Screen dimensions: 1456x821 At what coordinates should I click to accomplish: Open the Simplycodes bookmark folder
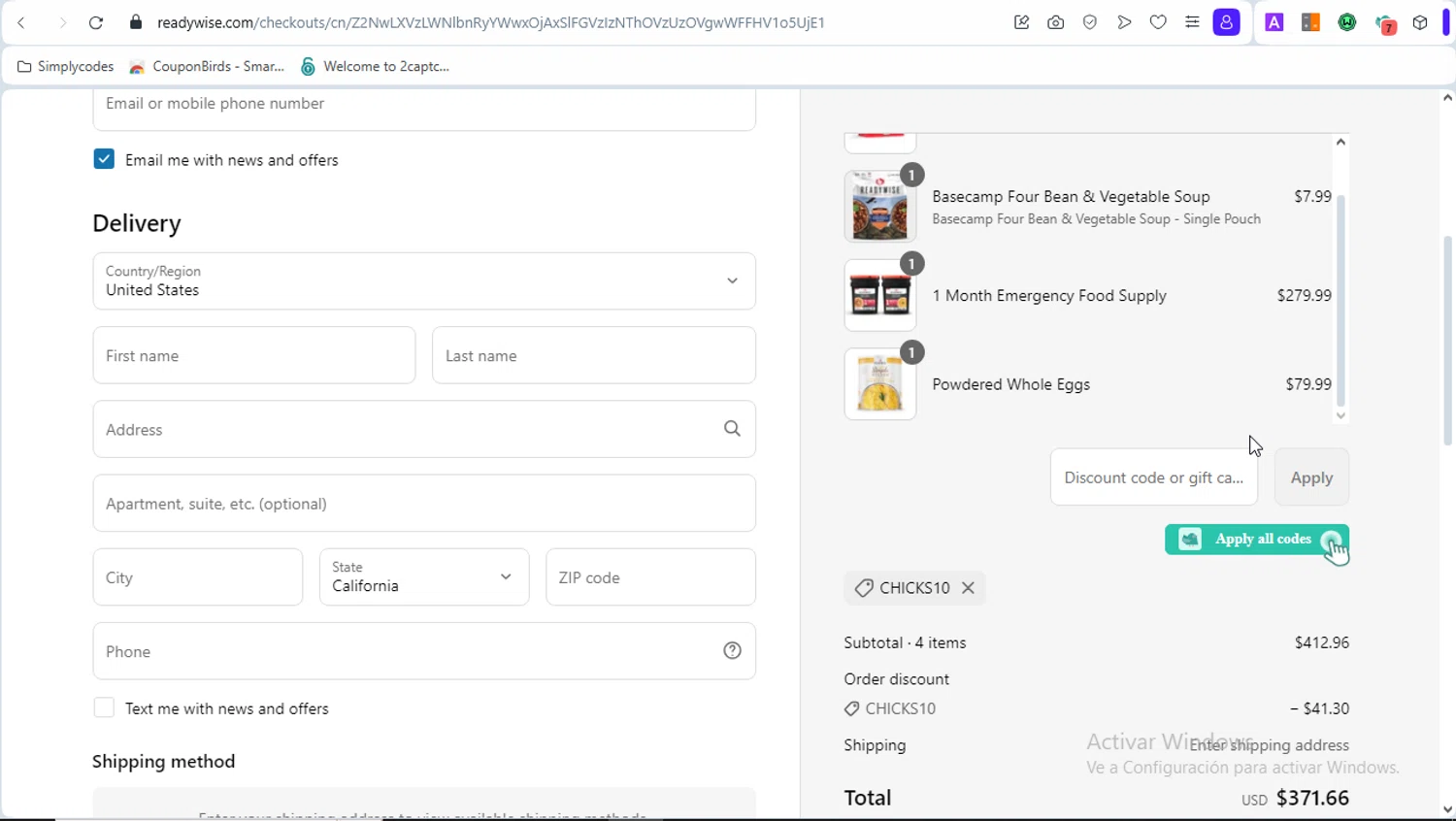click(66, 66)
